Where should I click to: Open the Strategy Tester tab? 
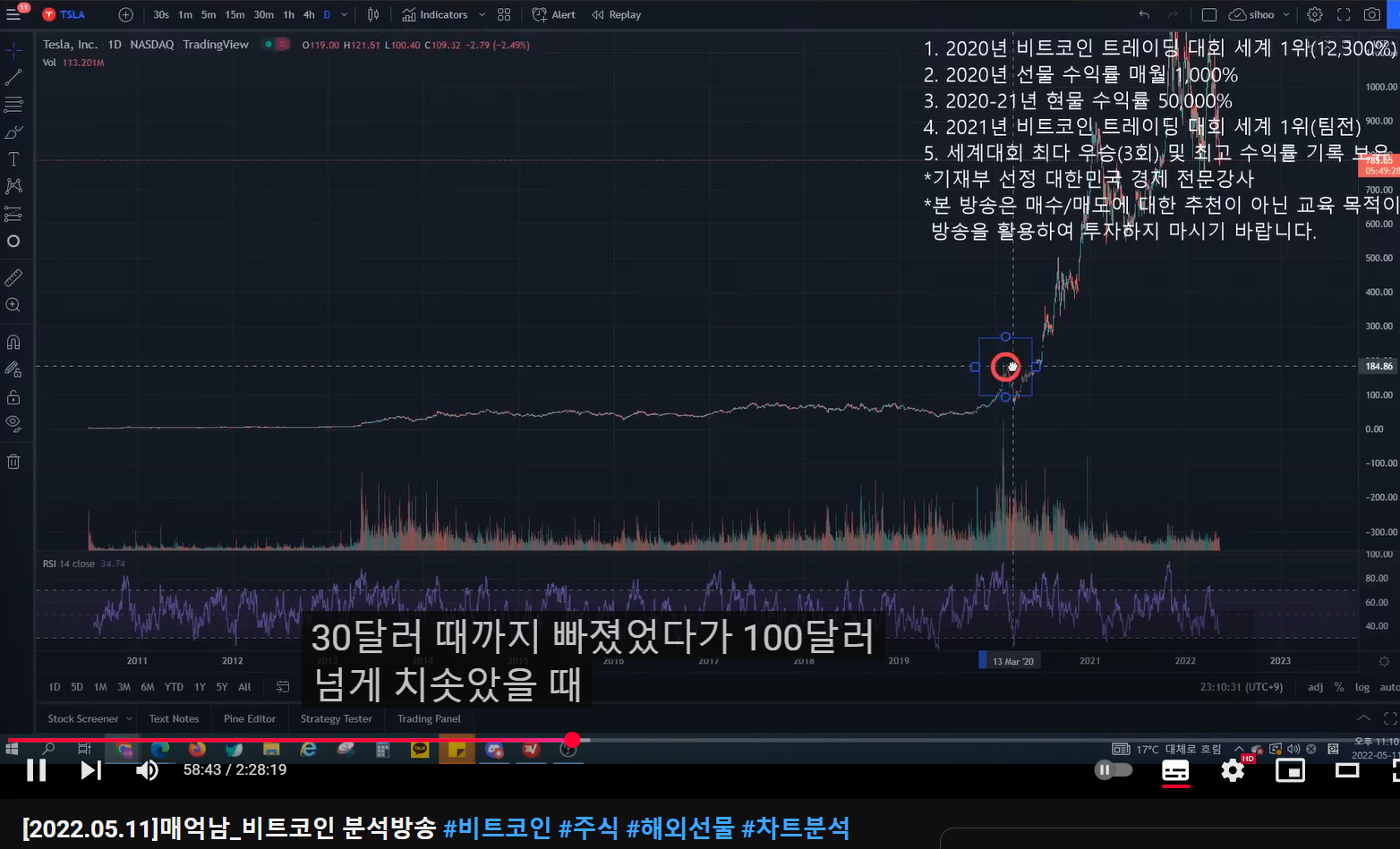(337, 718)
